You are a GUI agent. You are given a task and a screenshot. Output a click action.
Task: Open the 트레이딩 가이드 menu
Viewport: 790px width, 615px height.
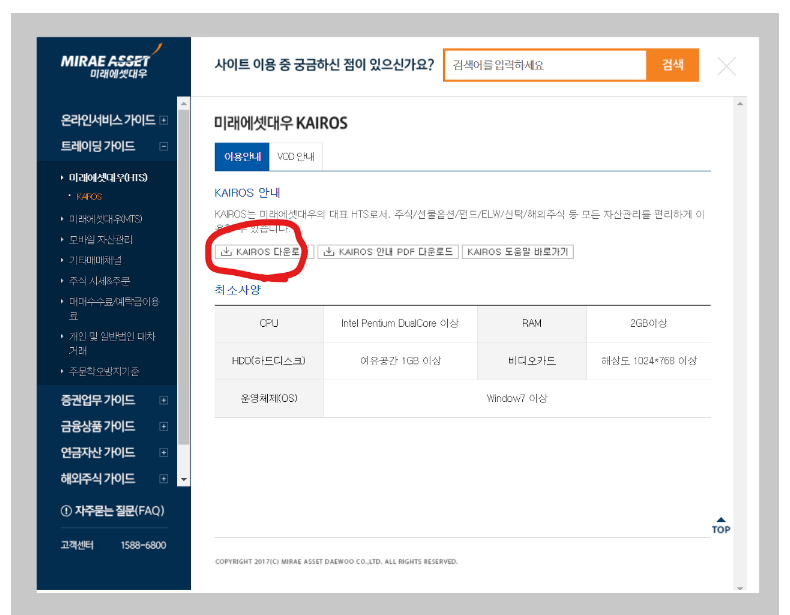tap(98, 147)
